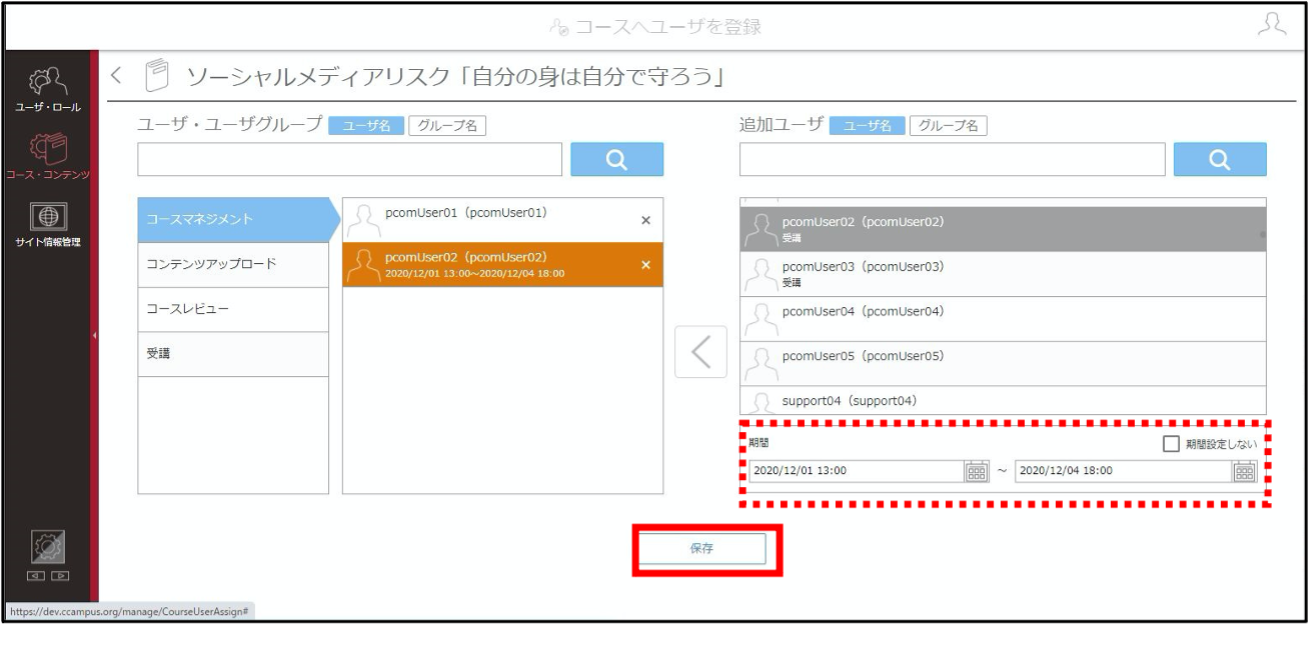
Task: Select グループ名 filter under ユーザ・ユーザグループ
Action: (447, 126)
